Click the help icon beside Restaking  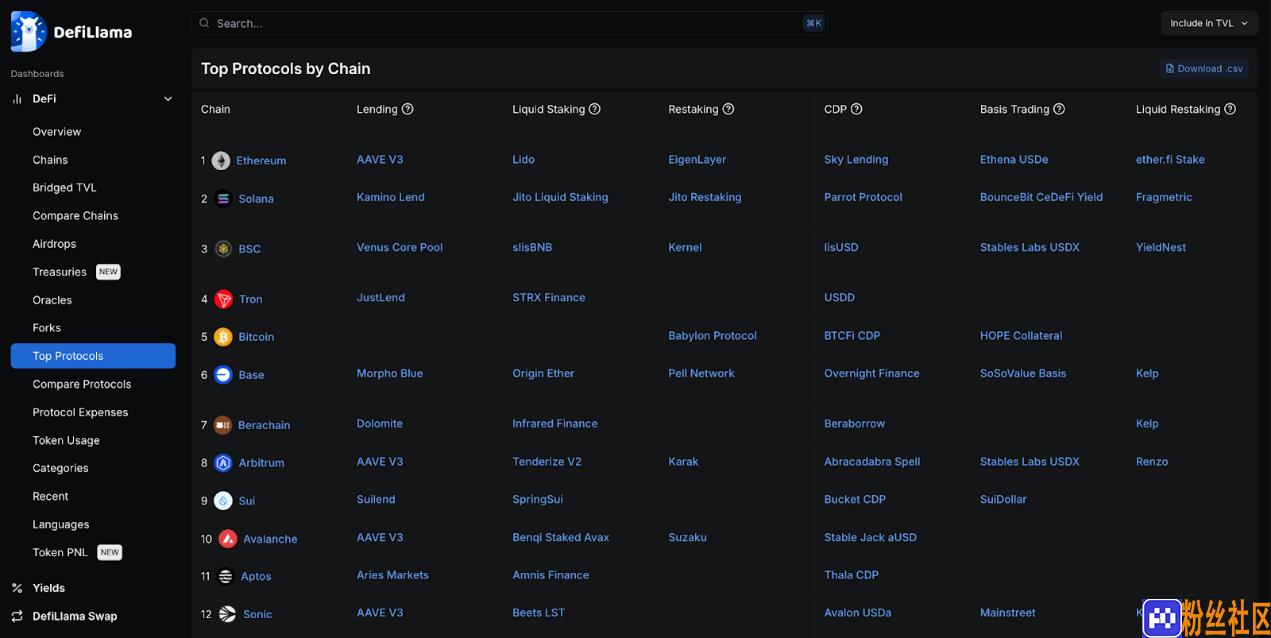(728, 109)
